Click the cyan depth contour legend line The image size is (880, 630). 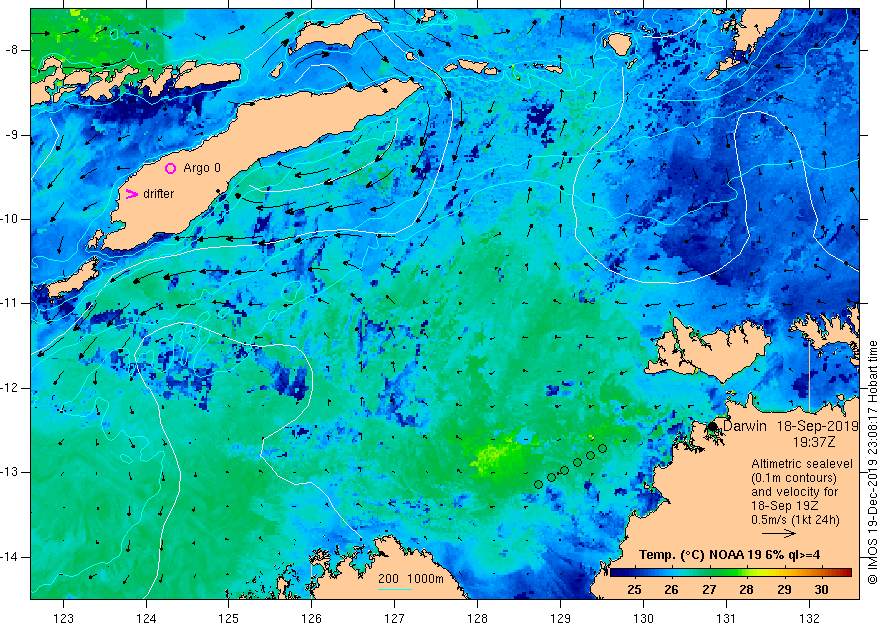395,588
